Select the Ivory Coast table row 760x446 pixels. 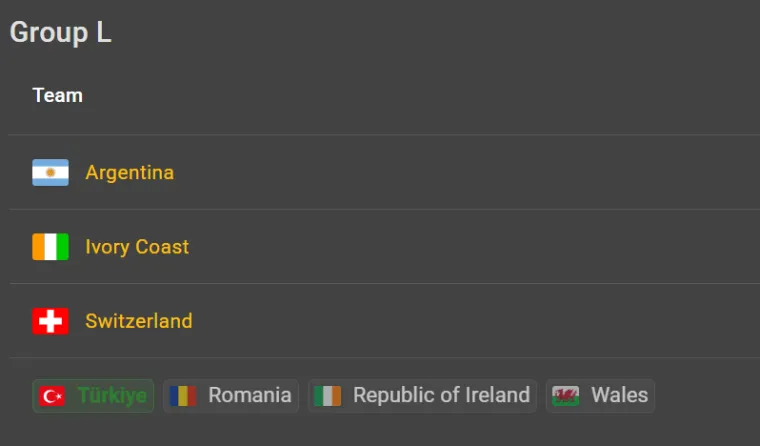tap(450, 247)
